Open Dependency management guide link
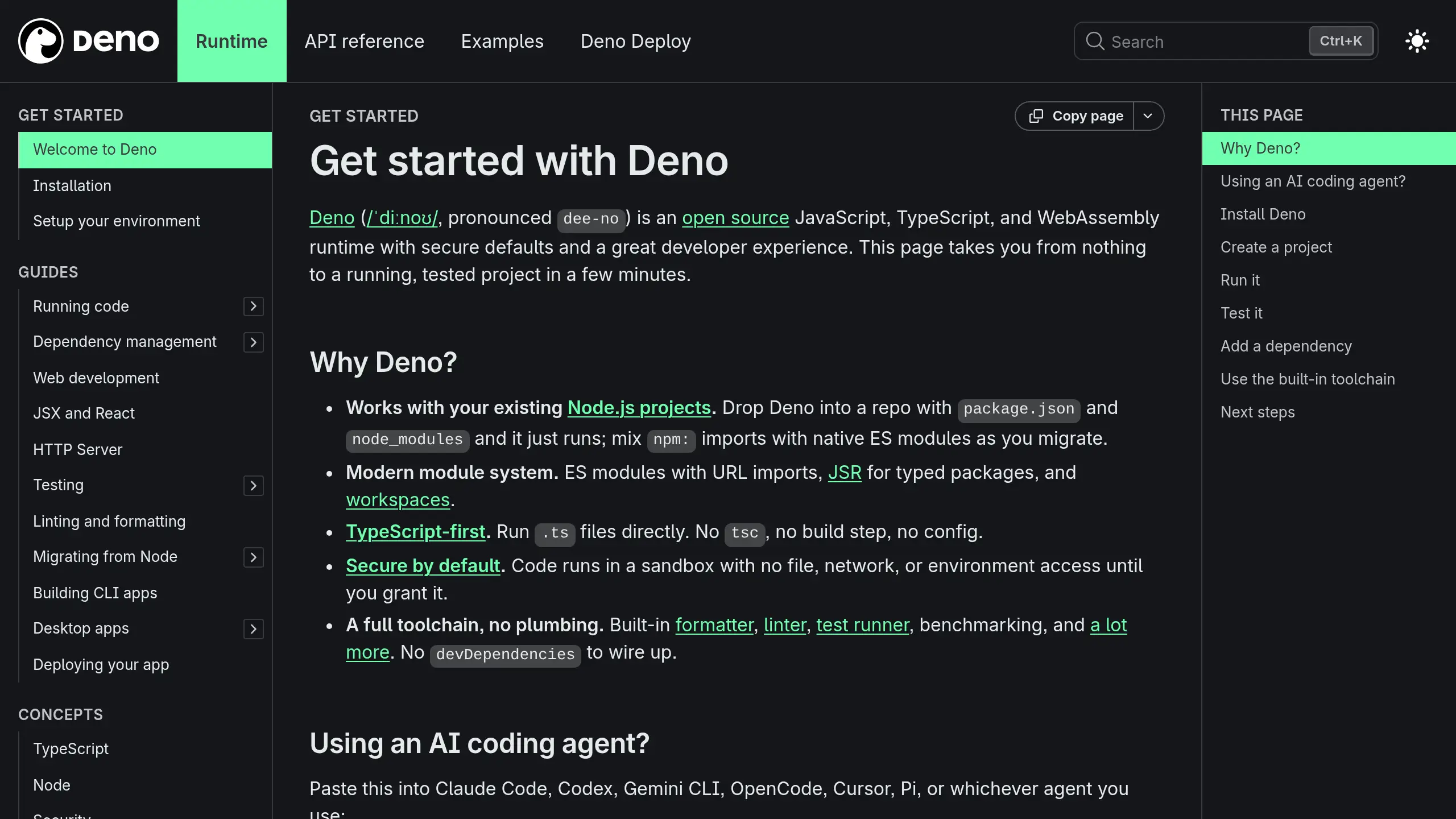The width and height of the screenshot is (1456, 819). (x=125, y=341)
